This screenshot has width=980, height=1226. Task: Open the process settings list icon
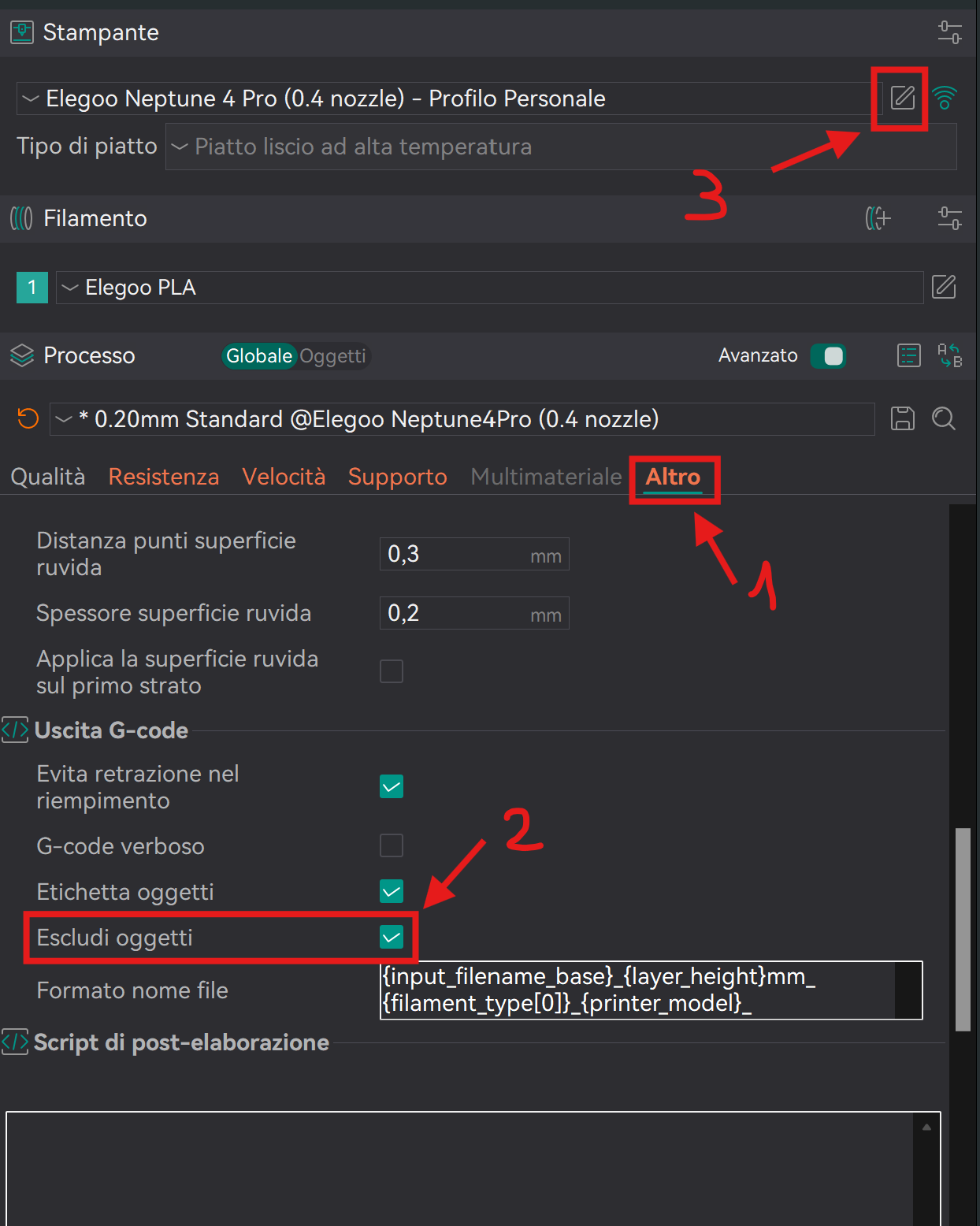(x=908, y=355)
